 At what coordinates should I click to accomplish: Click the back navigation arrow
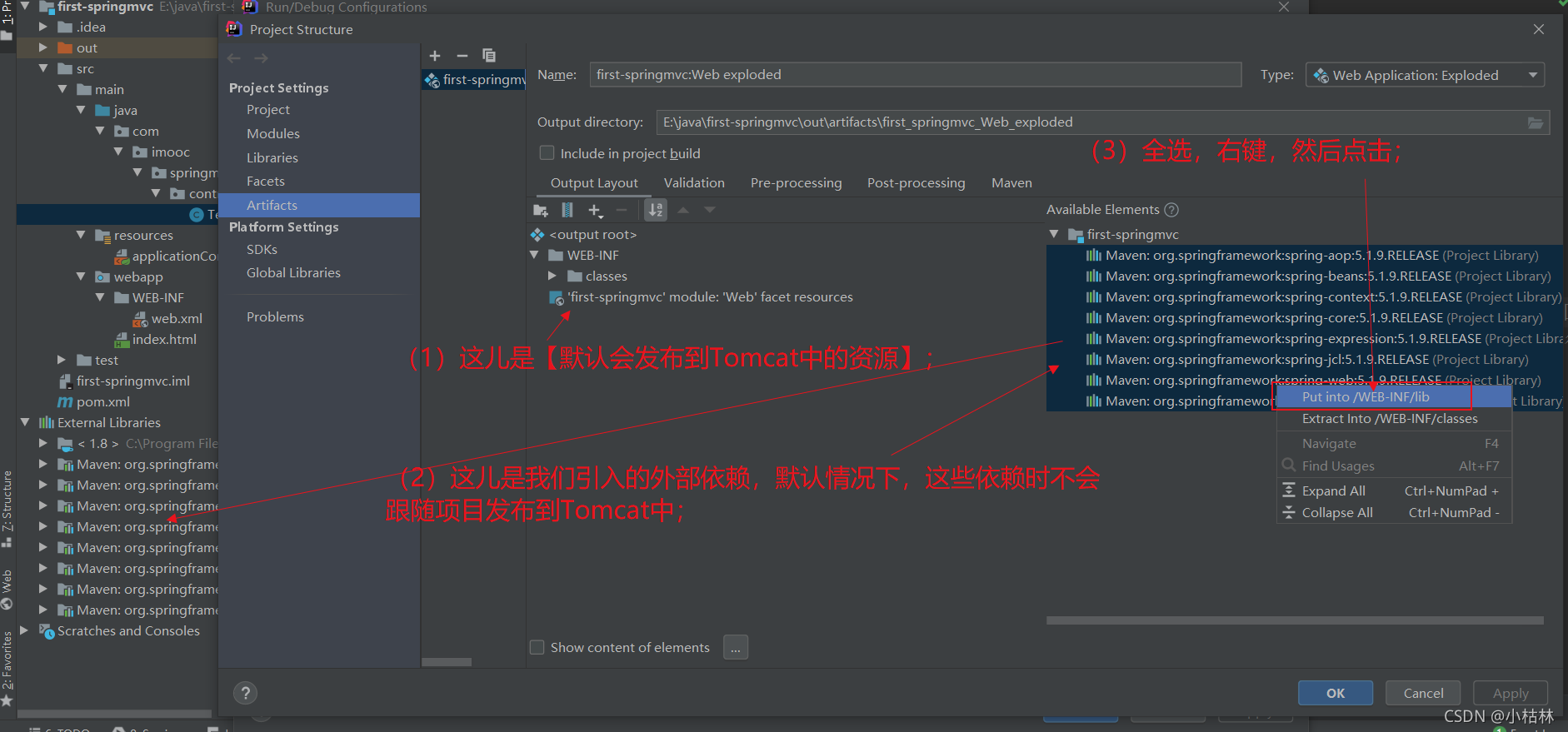tap(234, 58)
